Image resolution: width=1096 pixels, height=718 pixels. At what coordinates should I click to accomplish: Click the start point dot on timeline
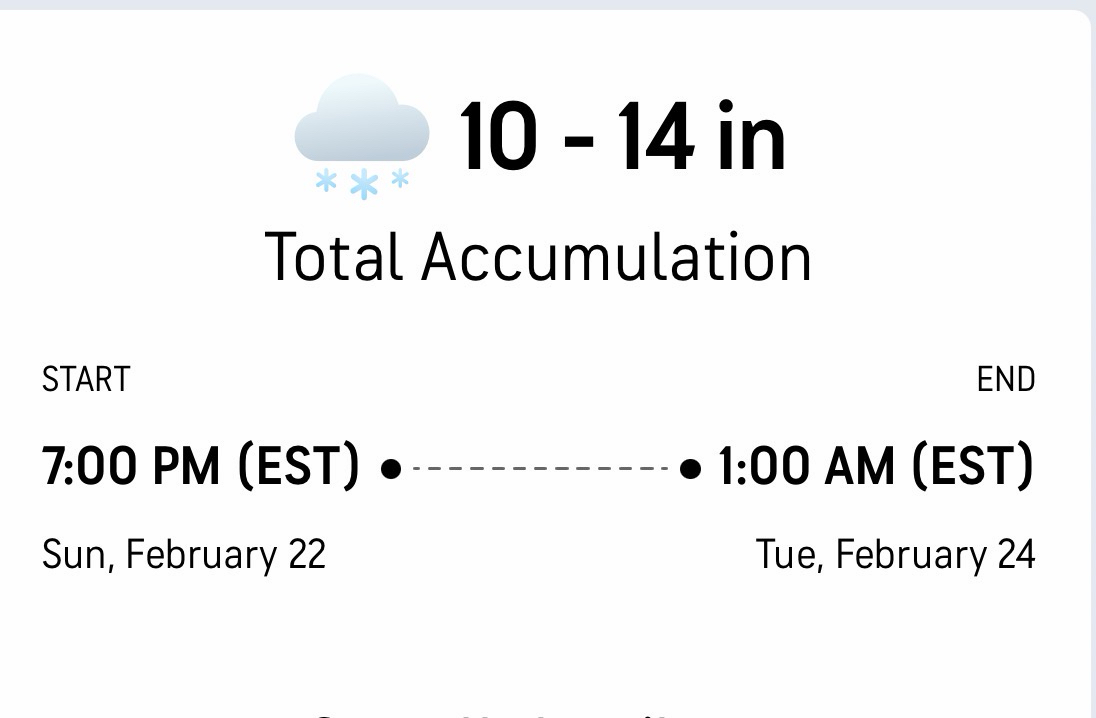[392, 467]
